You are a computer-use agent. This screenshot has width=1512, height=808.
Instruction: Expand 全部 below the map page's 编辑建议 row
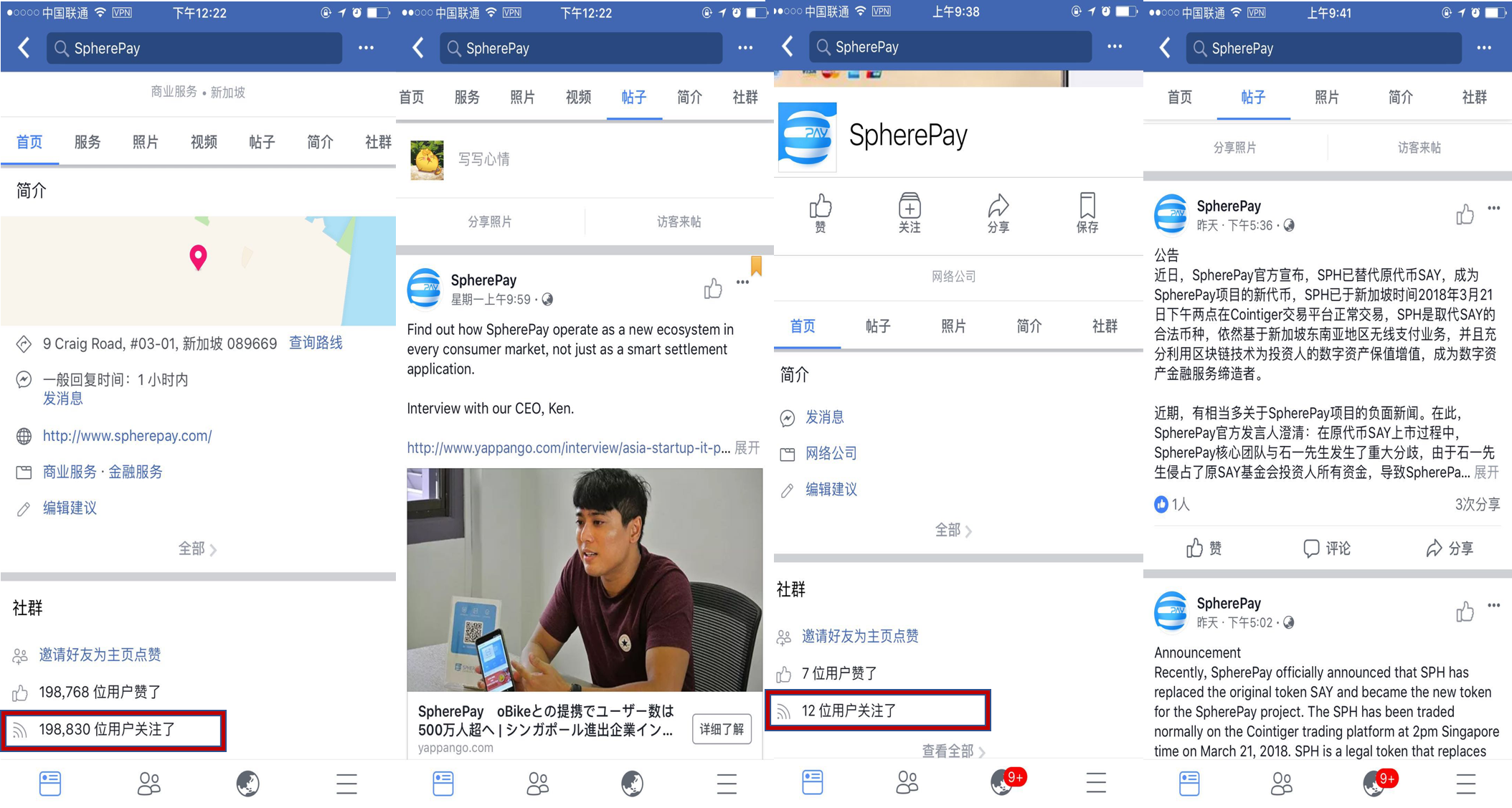(197, 549)
